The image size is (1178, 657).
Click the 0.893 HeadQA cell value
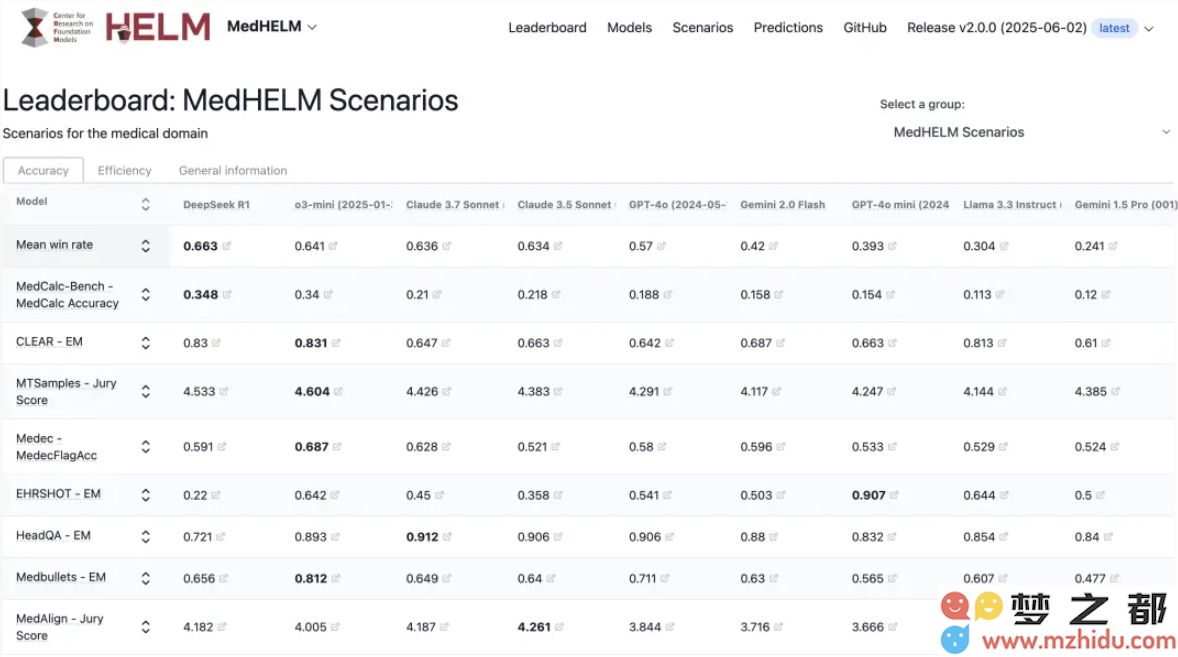[x=310, y=537]
